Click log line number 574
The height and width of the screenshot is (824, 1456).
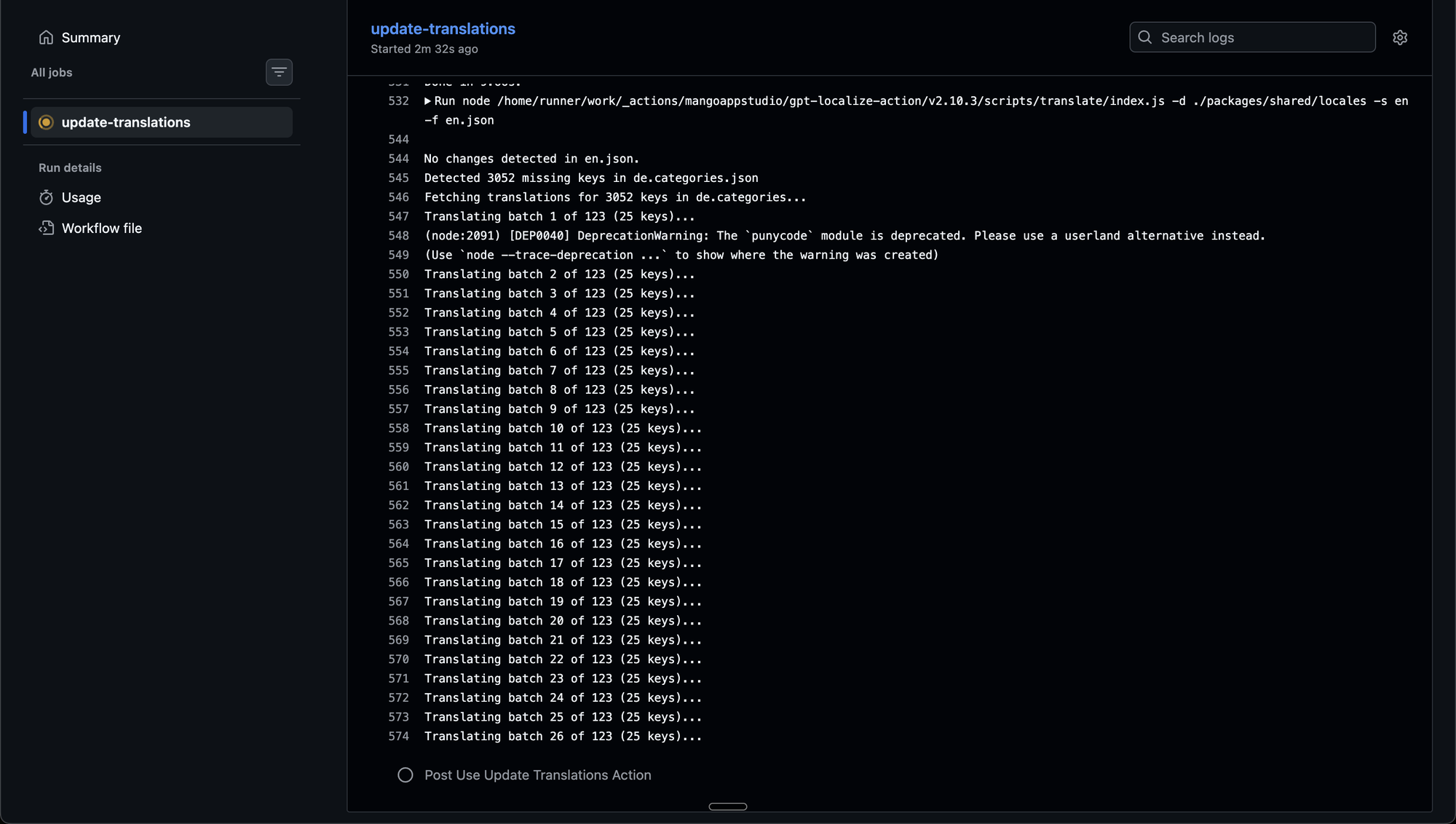point(398,736)
